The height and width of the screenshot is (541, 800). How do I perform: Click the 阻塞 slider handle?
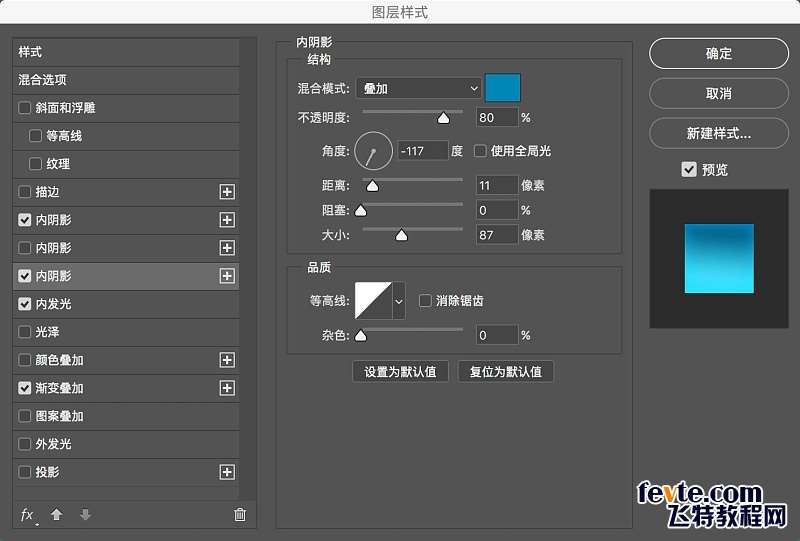tap(361, 210)
